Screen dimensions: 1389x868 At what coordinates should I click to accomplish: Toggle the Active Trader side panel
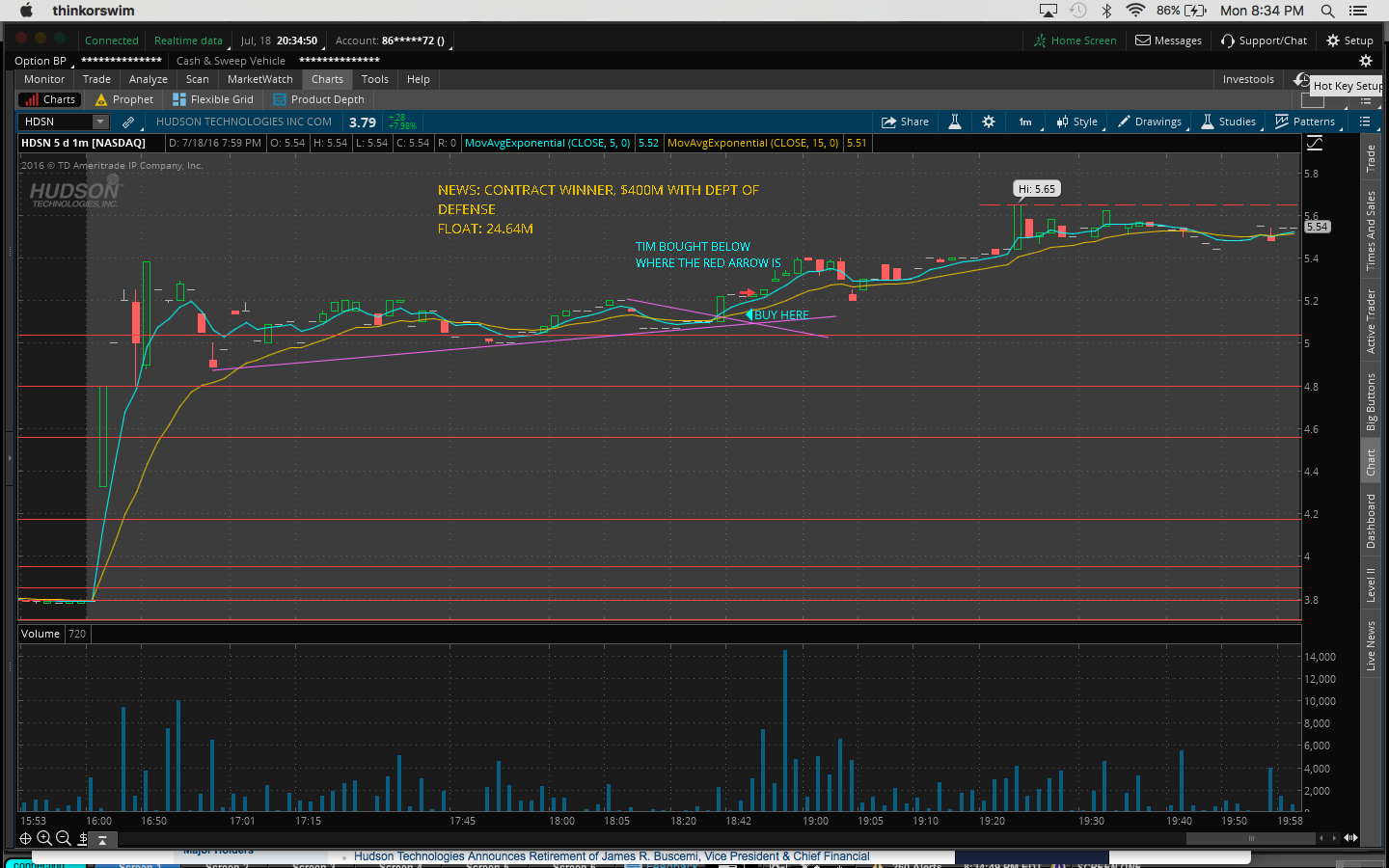point(1371,321)
